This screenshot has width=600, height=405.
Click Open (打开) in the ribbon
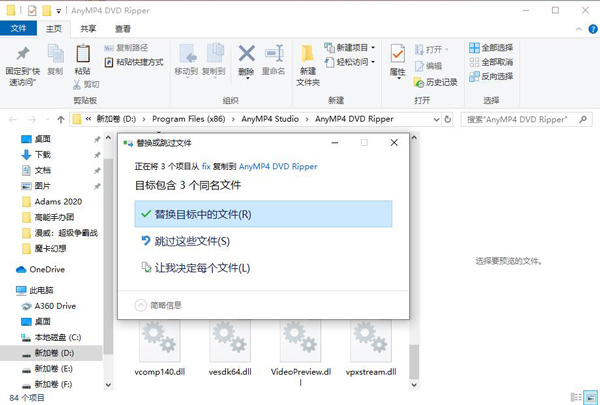click(431, 50)
